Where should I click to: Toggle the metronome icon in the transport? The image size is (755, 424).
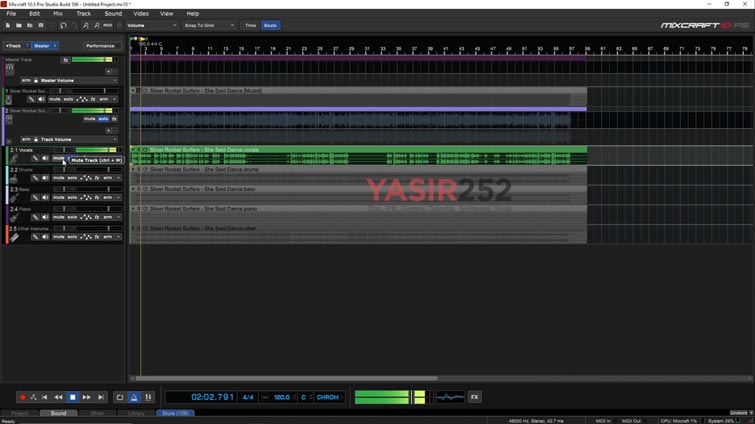[134, 397]
